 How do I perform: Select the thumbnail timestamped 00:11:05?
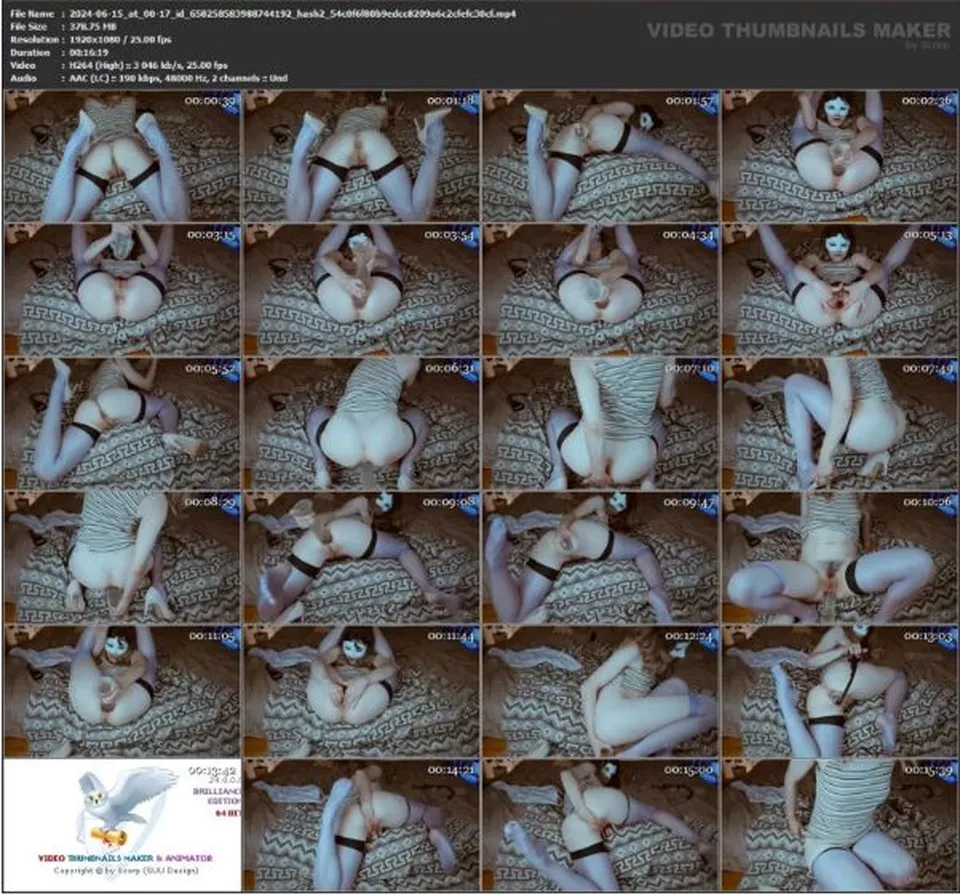(122, 691)
